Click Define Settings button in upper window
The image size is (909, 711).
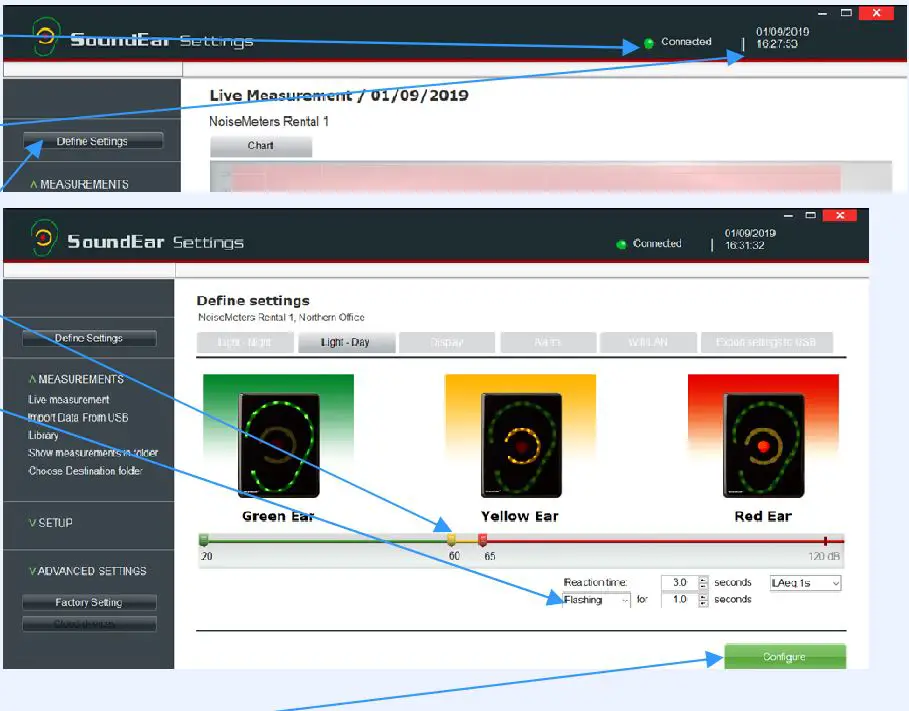93,141
